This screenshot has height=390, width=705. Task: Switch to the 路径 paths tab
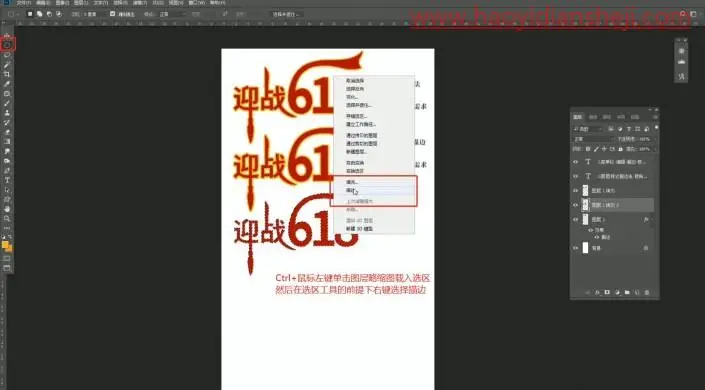[607, 117]
